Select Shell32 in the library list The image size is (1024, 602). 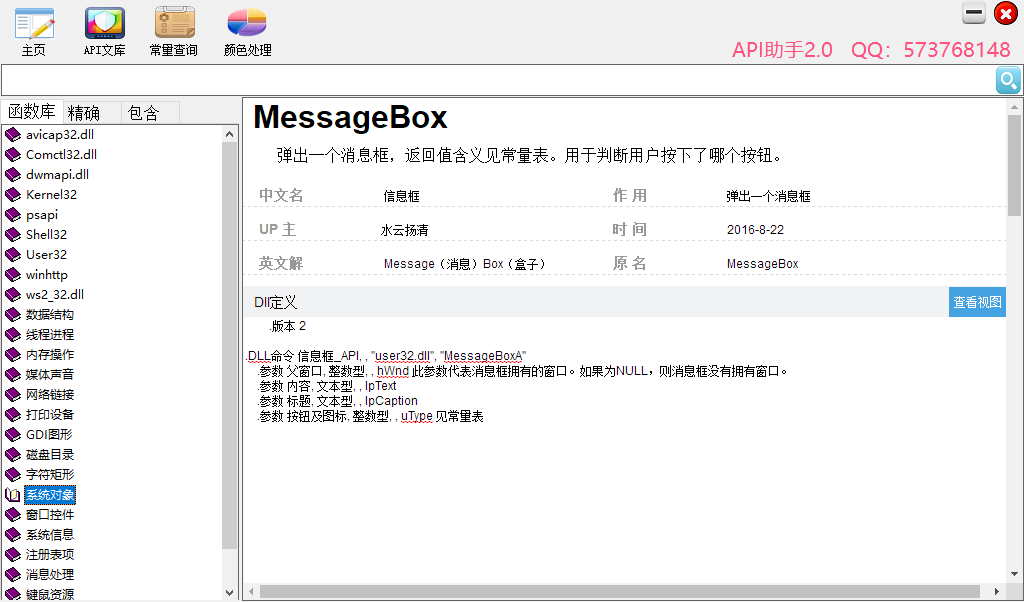46,235
